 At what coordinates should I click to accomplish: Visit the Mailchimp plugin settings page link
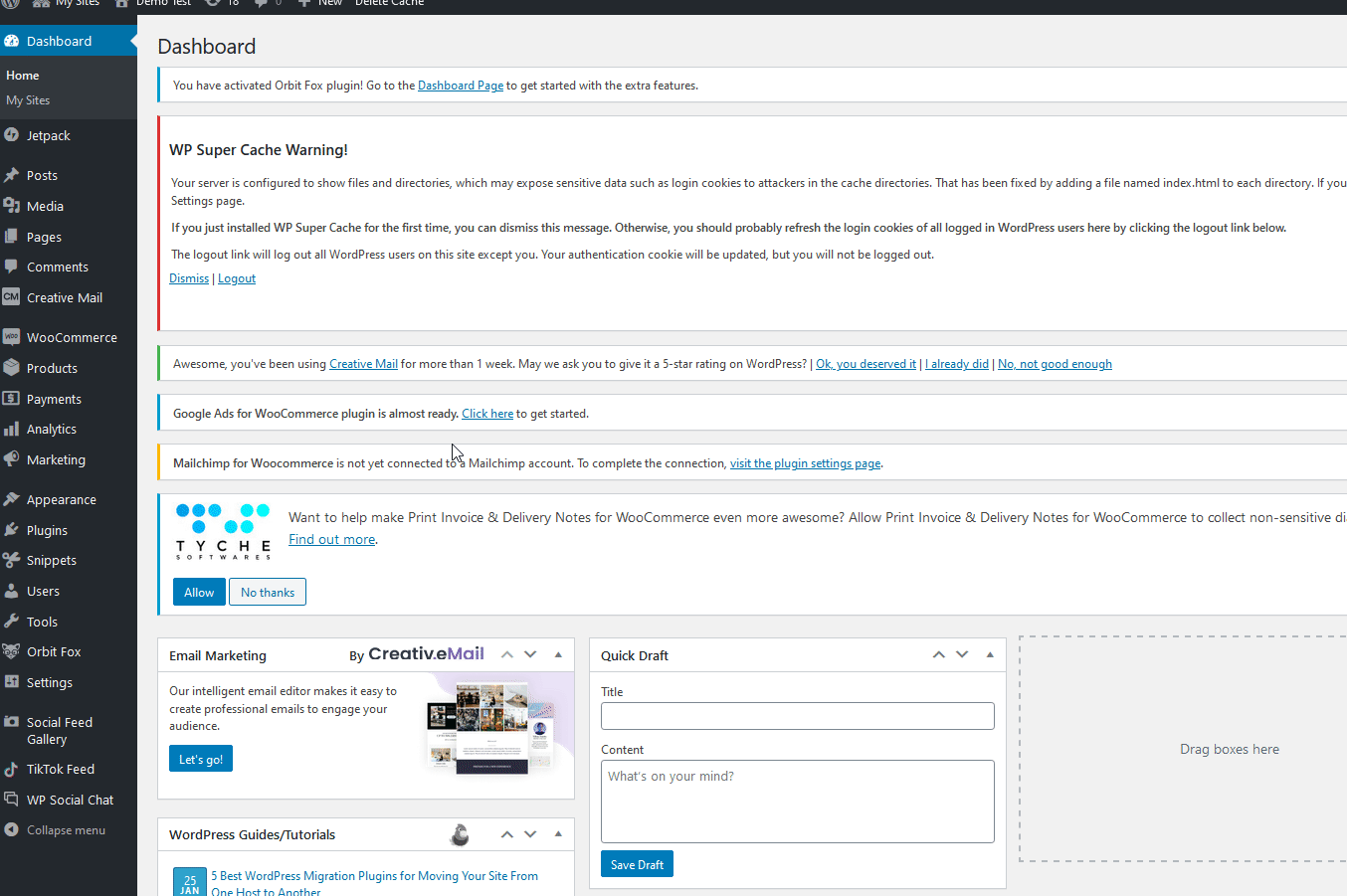[805, 463]
